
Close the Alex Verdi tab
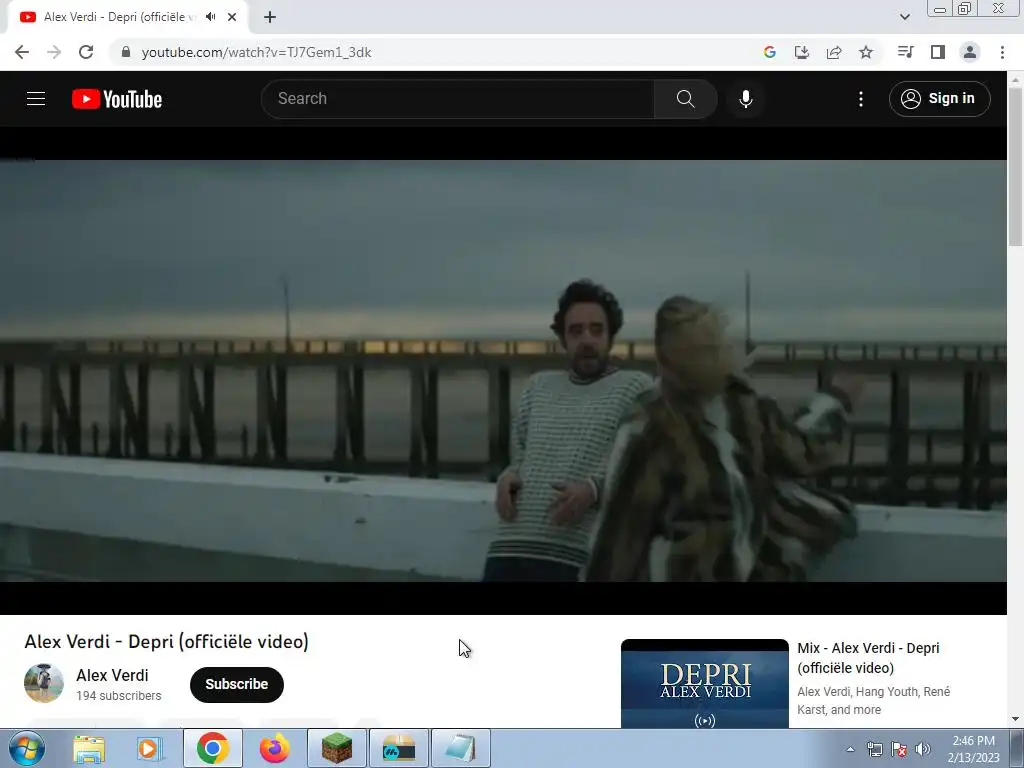pos(232,17)
